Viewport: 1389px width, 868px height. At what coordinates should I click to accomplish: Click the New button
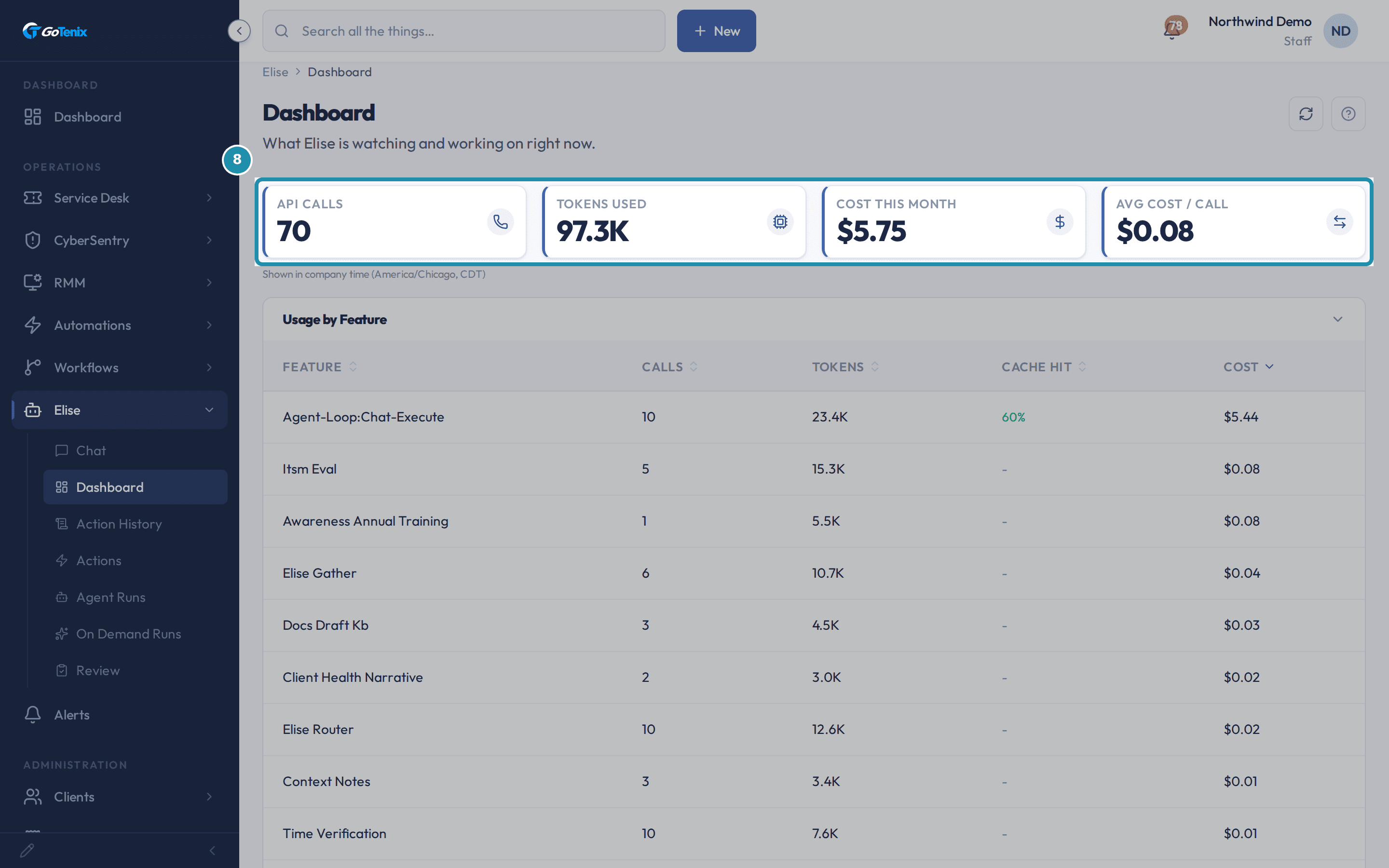coord(716,31)
